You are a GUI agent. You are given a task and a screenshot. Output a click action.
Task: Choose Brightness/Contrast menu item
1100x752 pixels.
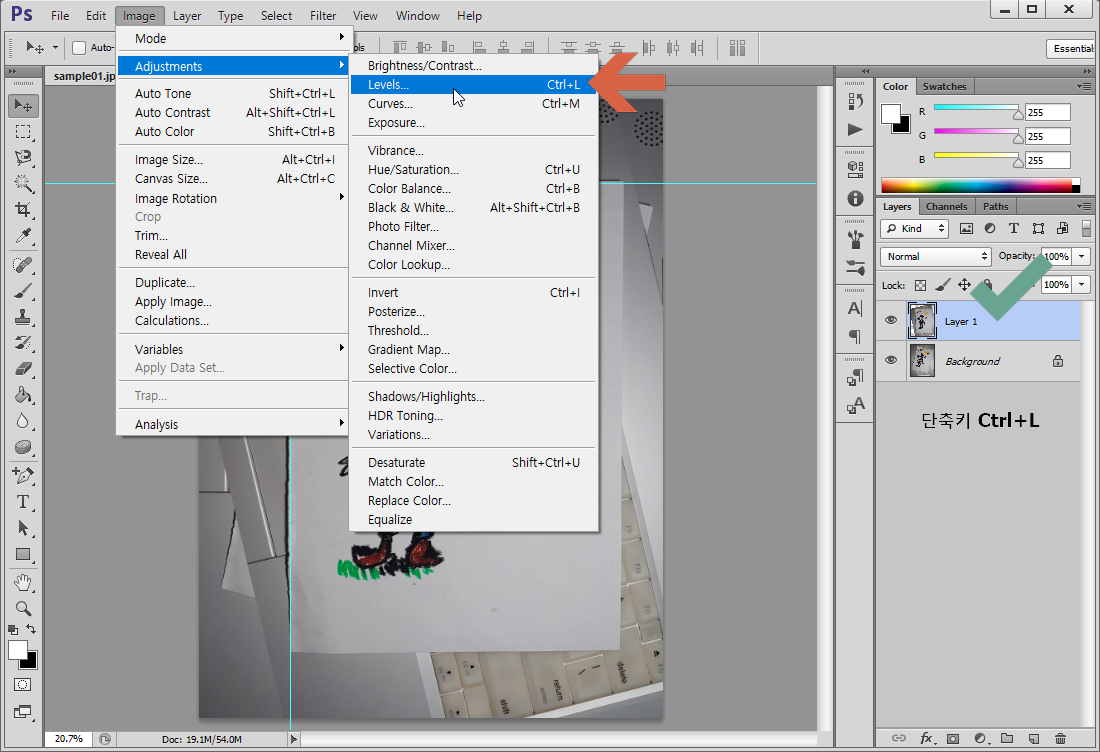pyautogui.click(x=474, y=66)
